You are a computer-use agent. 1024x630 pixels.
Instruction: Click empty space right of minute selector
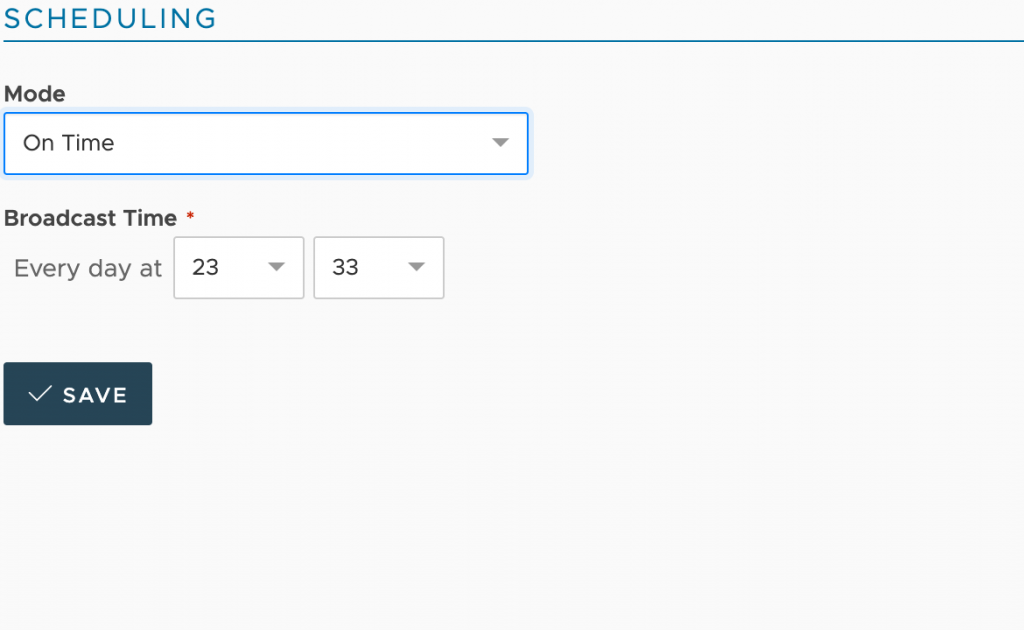718,268
